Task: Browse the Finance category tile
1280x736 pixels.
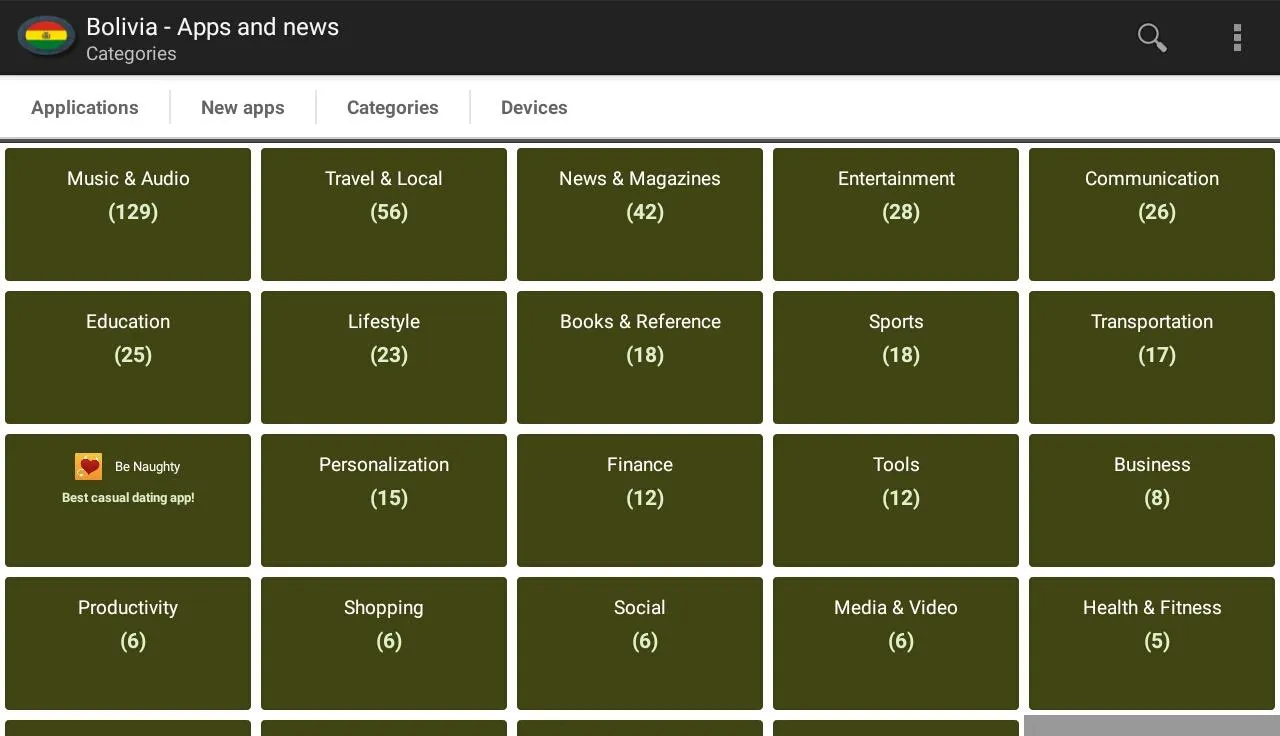Action: click(x=640, y=500)
